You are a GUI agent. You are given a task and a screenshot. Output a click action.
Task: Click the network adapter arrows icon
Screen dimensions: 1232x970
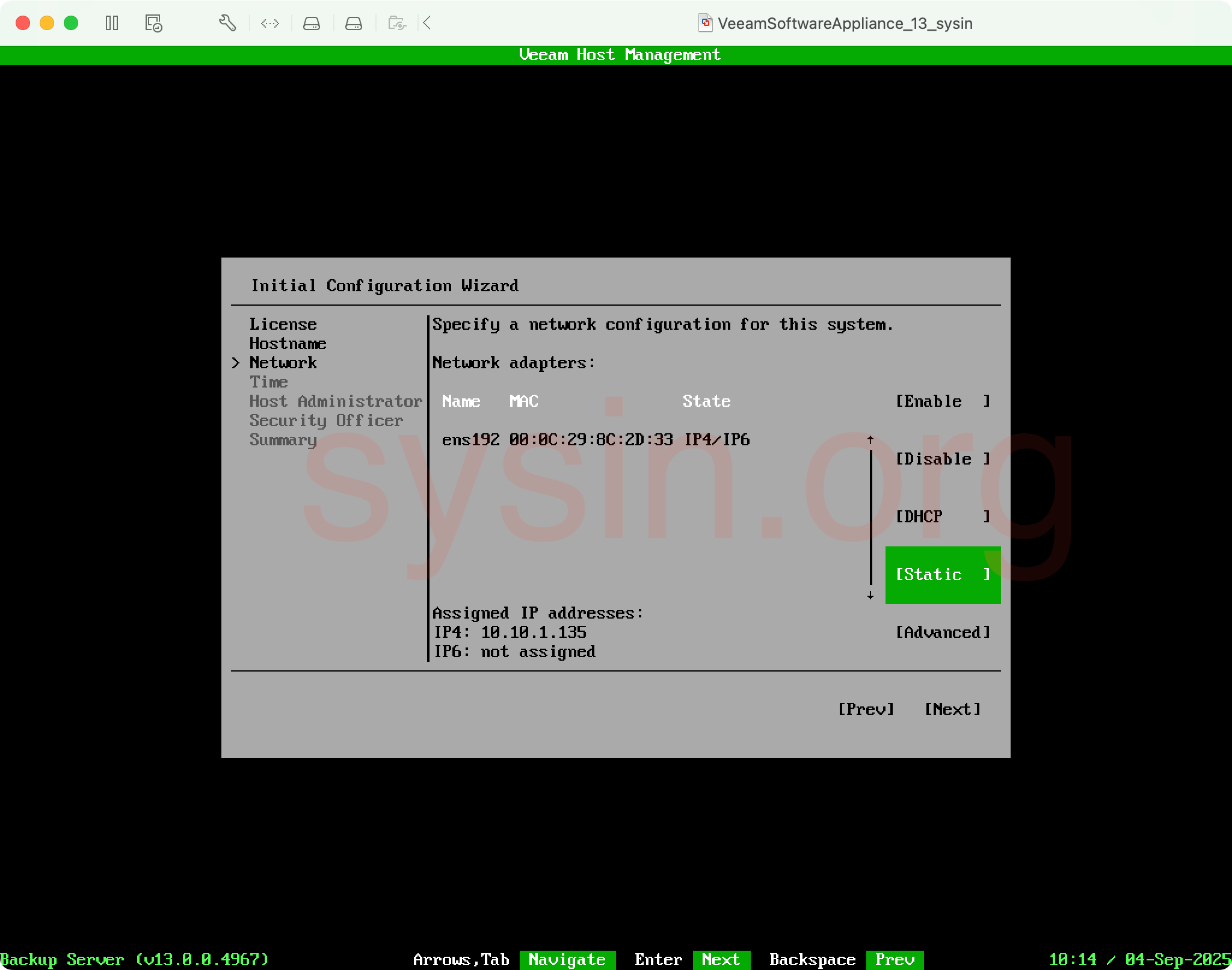(270, 23)
